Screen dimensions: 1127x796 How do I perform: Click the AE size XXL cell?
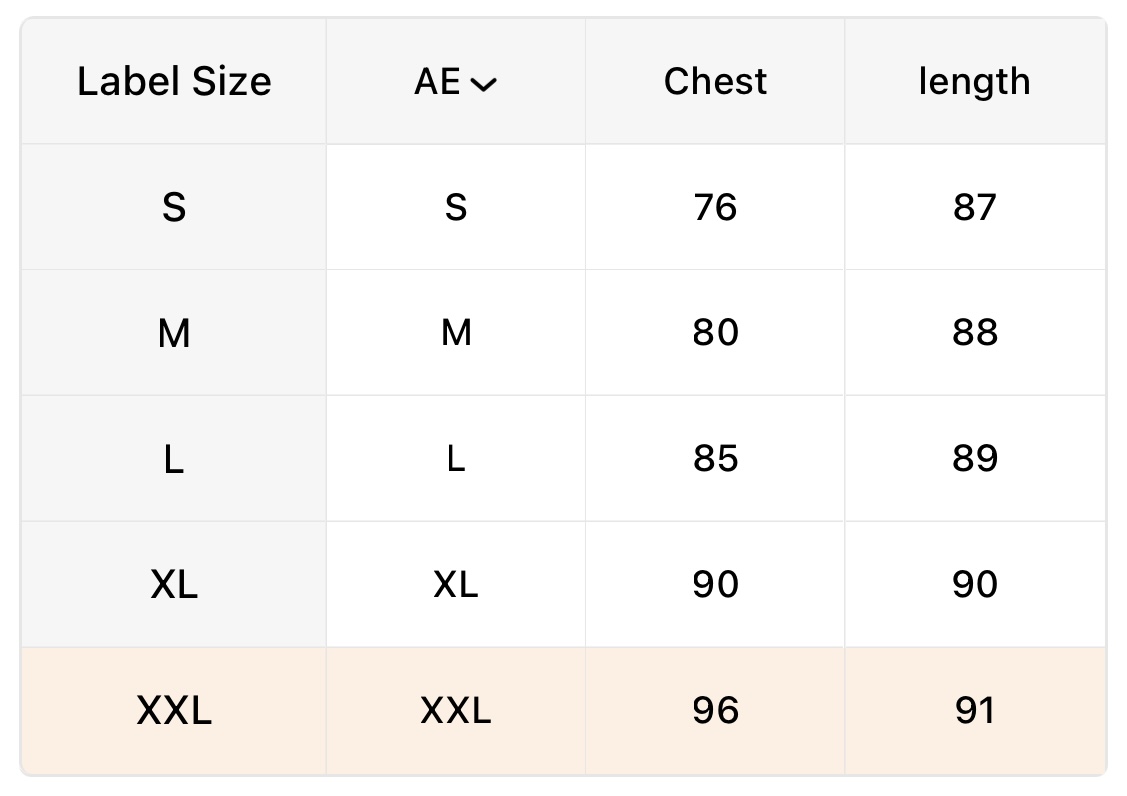click(456, 711)
